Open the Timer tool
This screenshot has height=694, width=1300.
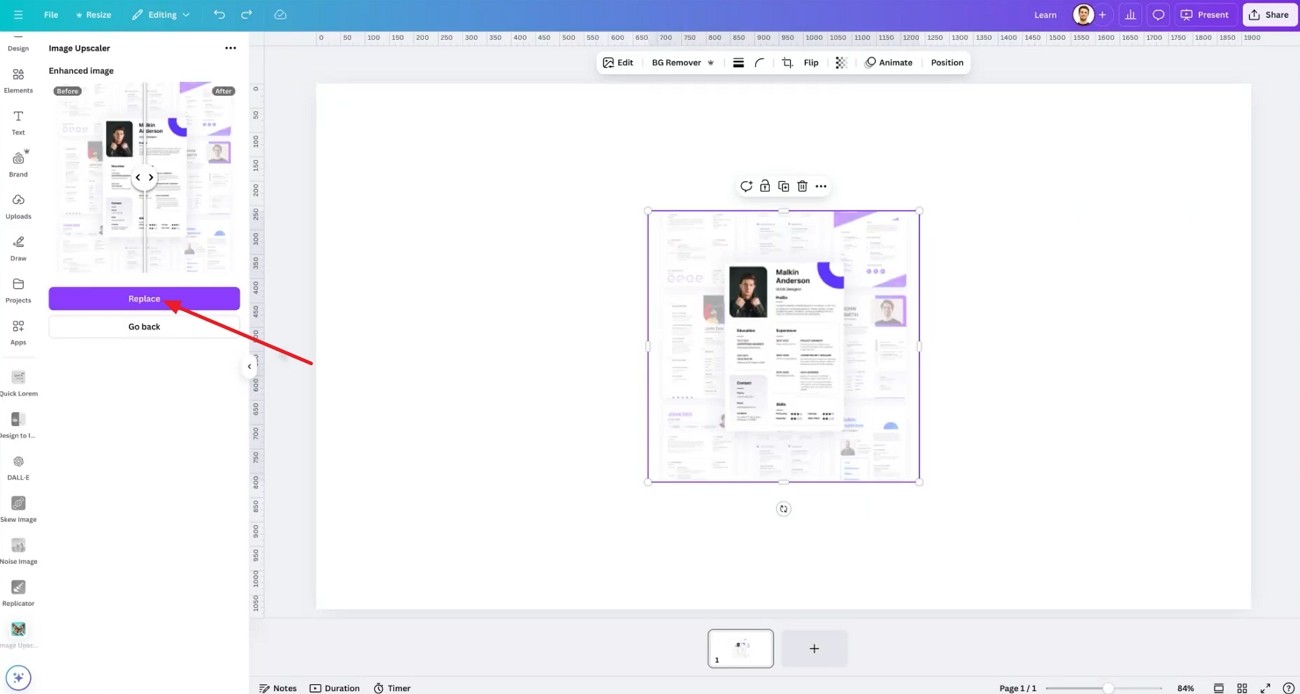[x=392, y=688]
